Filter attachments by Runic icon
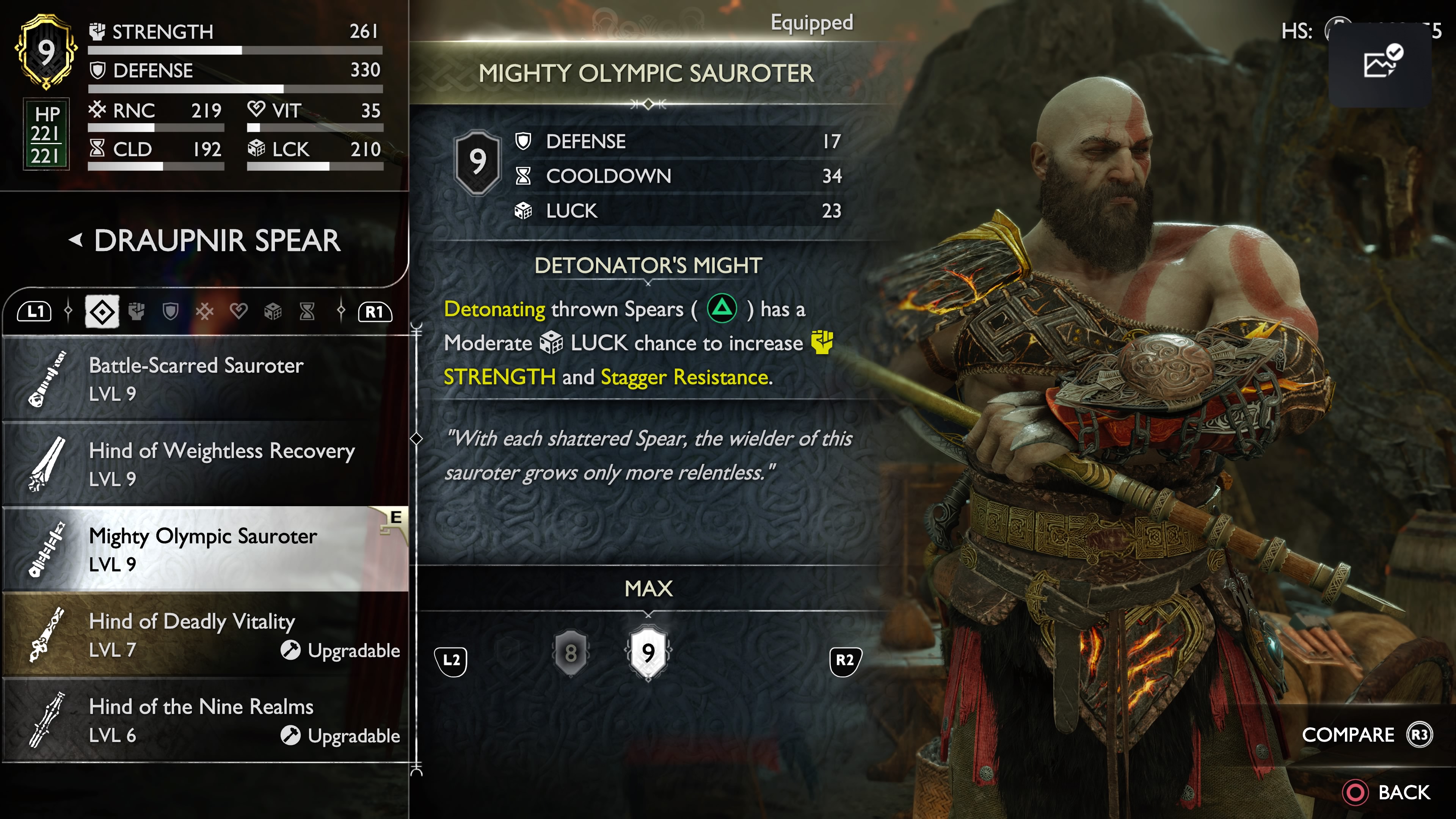 205,311
